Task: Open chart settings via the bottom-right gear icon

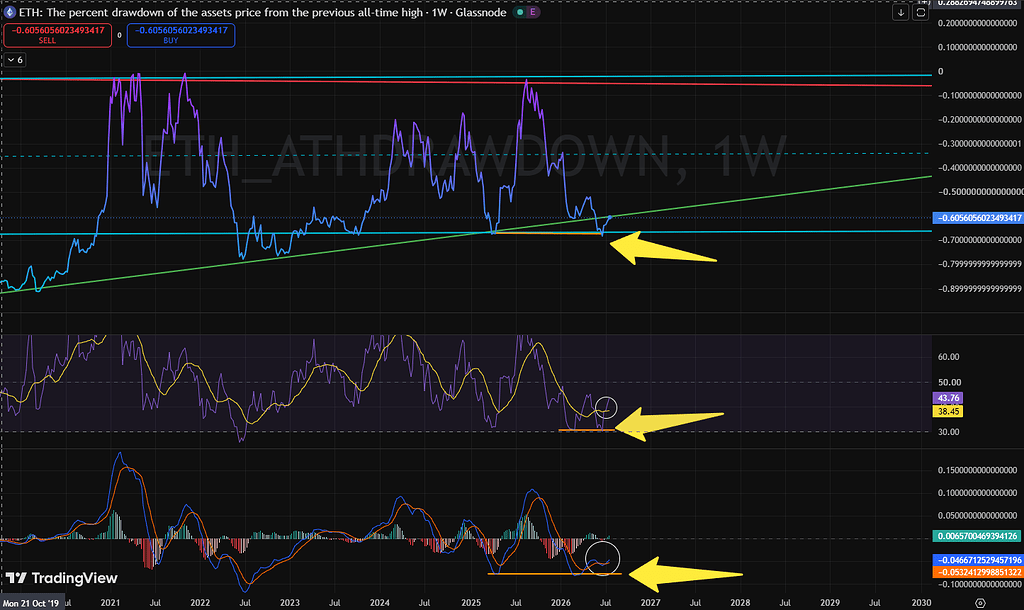Action: tap(980, 603)
